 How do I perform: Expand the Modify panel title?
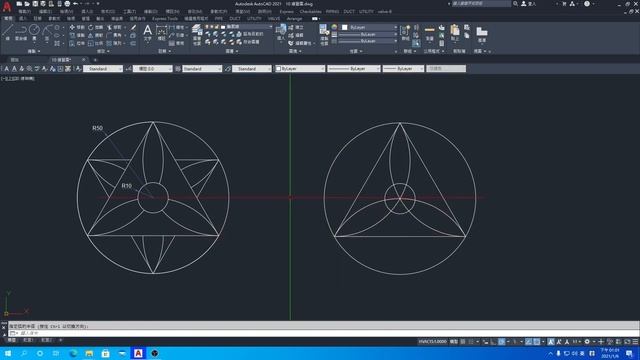click(103, 51)
